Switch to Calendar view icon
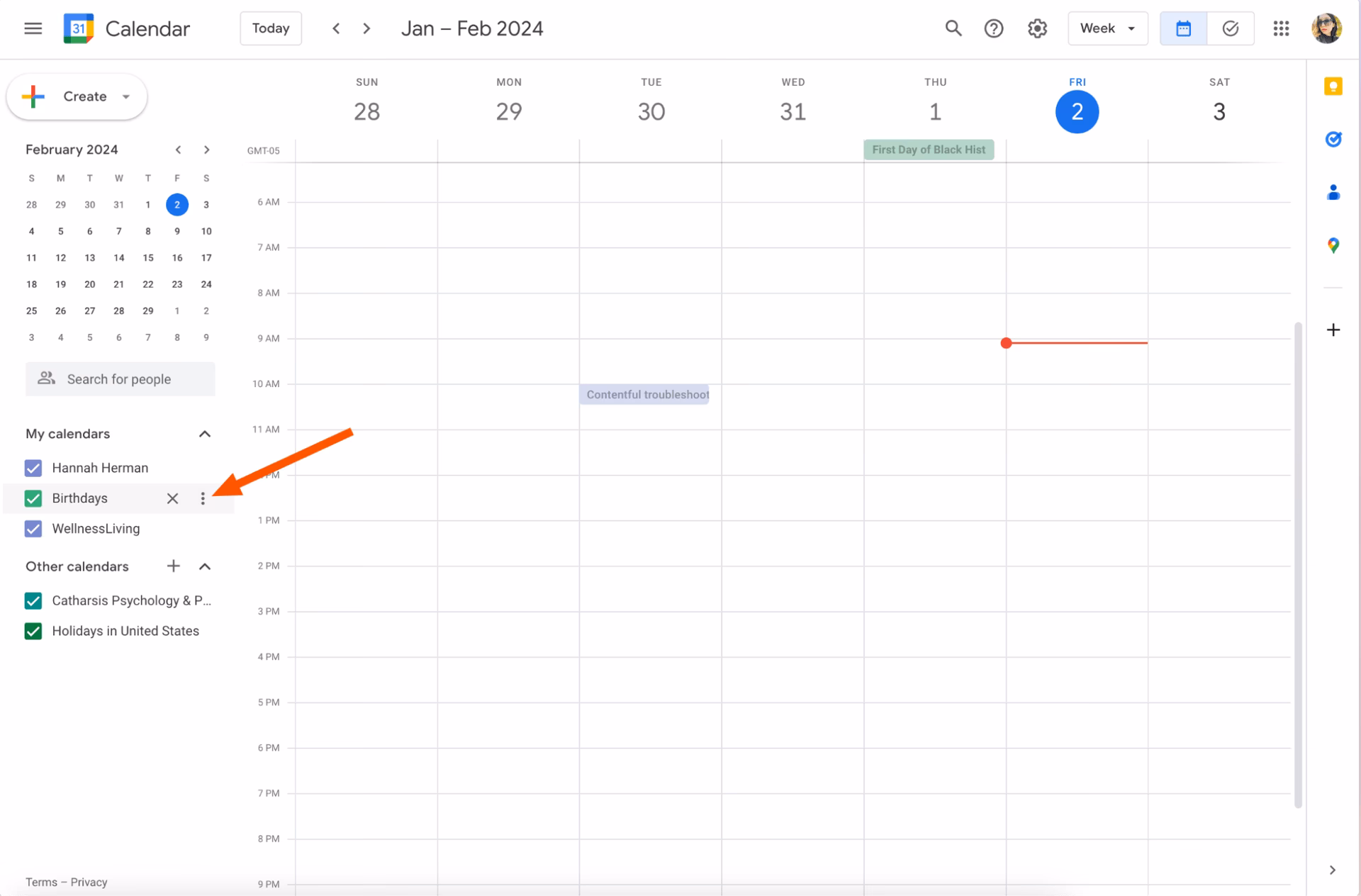This screenshot has height=896, width=1361. [1183, 28]
